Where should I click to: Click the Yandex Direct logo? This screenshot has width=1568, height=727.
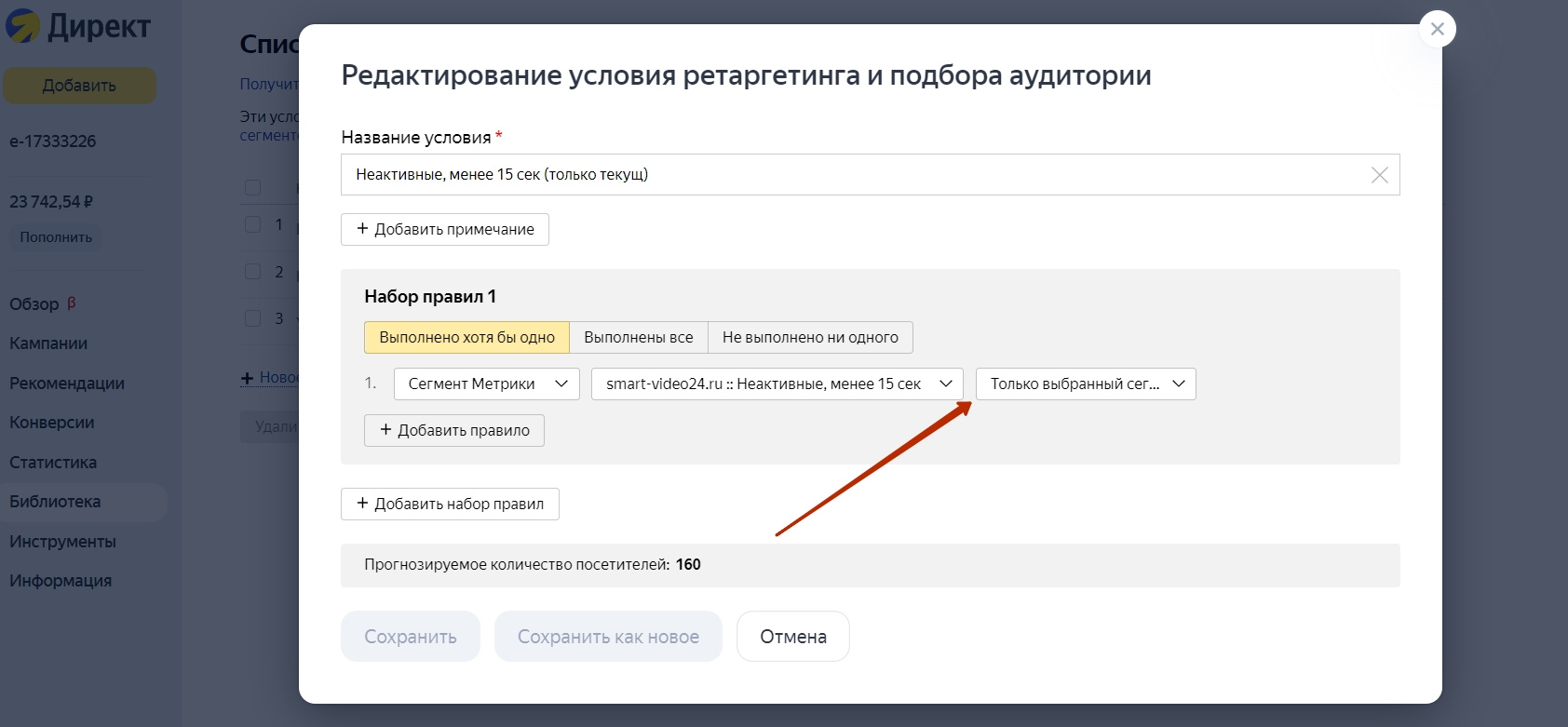click(x=78, y=26)
